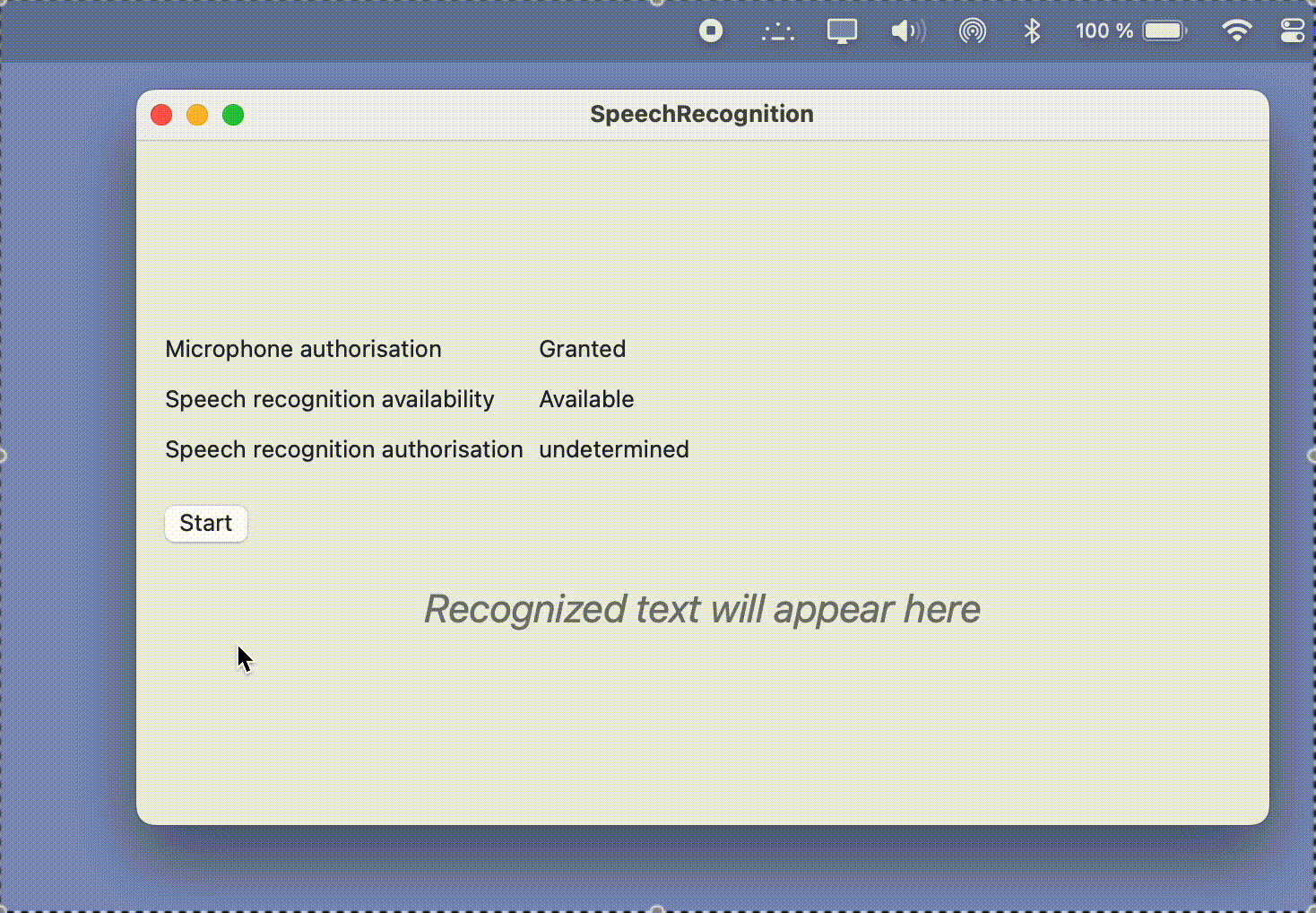Click the stop screen recording icon
This screenshot has width=1316, height=913.
711,31
